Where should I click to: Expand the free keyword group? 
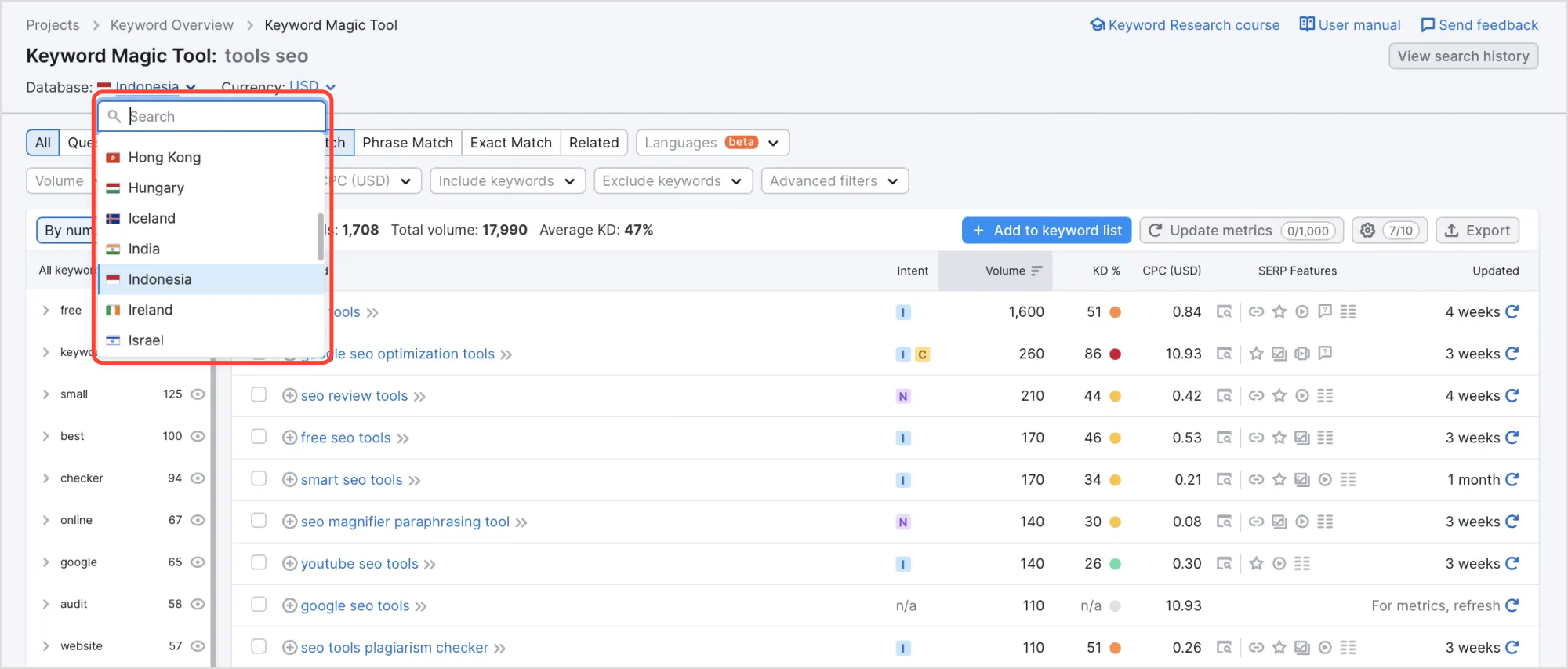45,311
